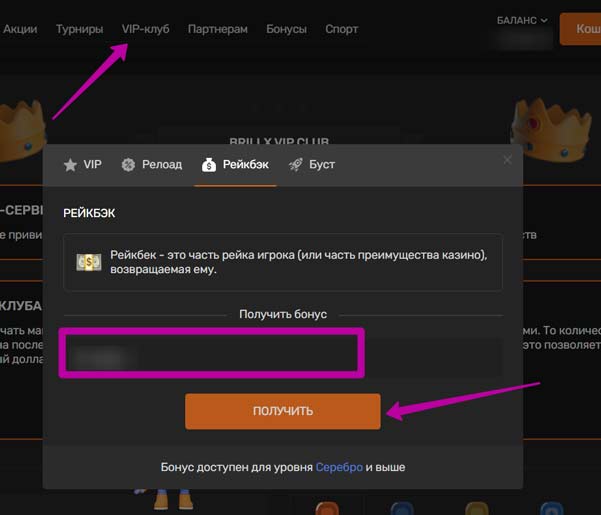Open VIP-клуб in the top menu
This screenshot has height=515, width=601.
[145, 29]
